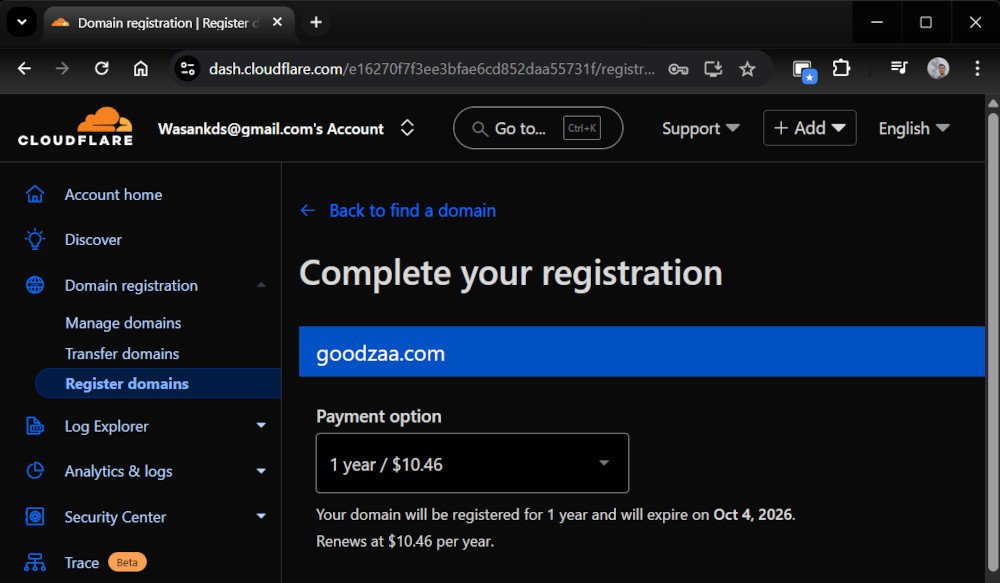Screen dimensions: 1000x583
Task: Expand the account switcher chevrons
Action: [x=407, y=128]
